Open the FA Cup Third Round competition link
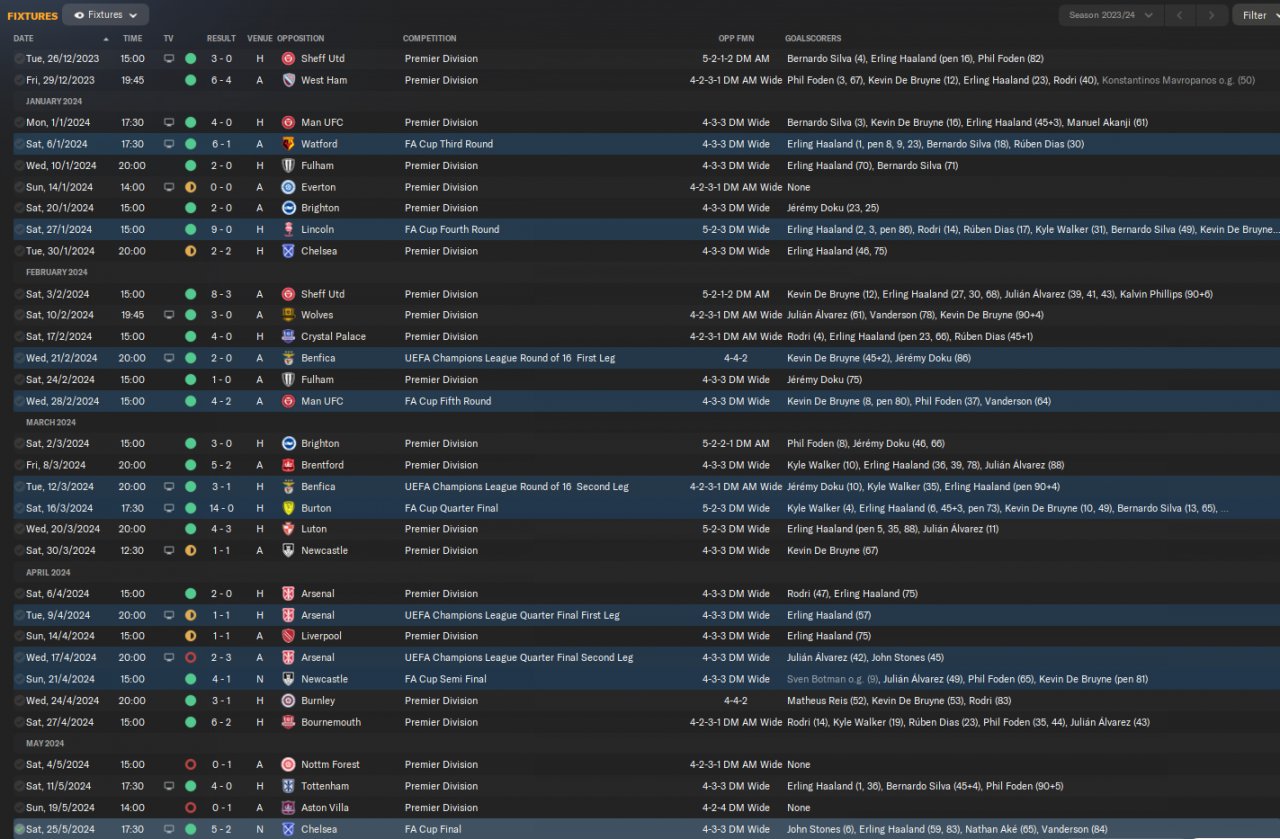 [449, 144]
